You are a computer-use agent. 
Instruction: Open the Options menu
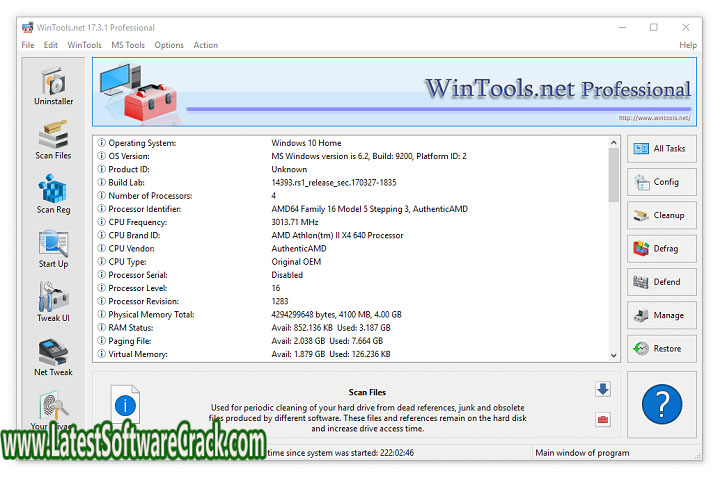tap(169, 45)
